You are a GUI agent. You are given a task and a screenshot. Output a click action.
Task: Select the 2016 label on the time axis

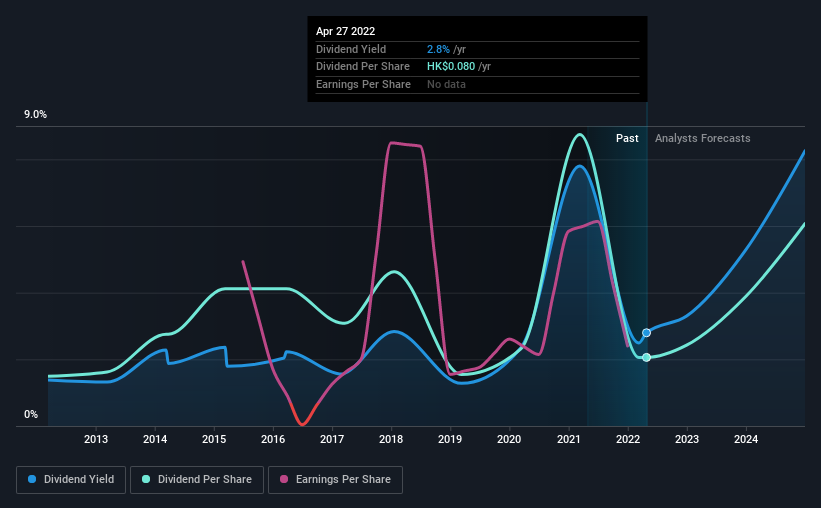pos(273,439)
